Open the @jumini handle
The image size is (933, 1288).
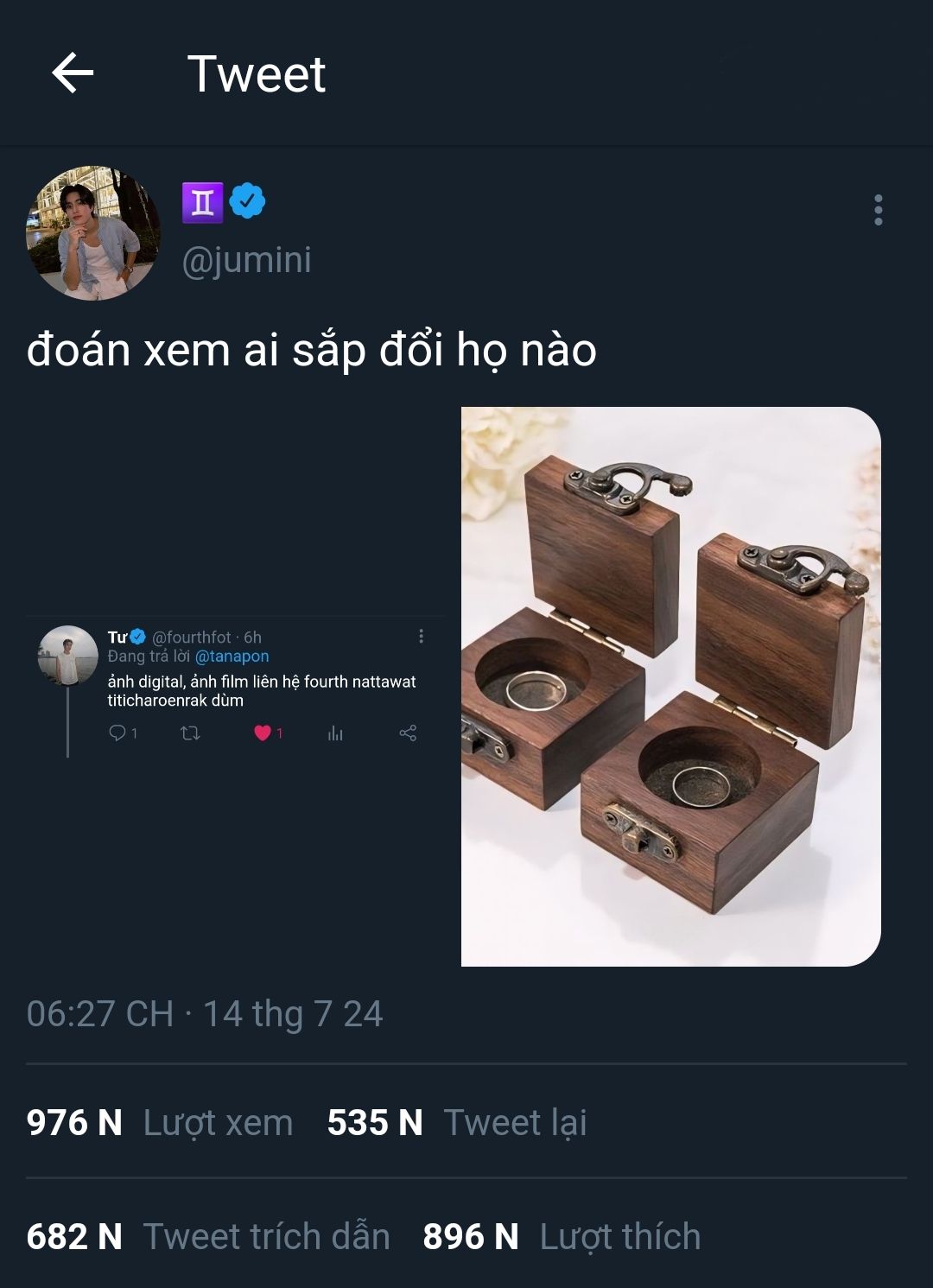[x=246, y=260]
